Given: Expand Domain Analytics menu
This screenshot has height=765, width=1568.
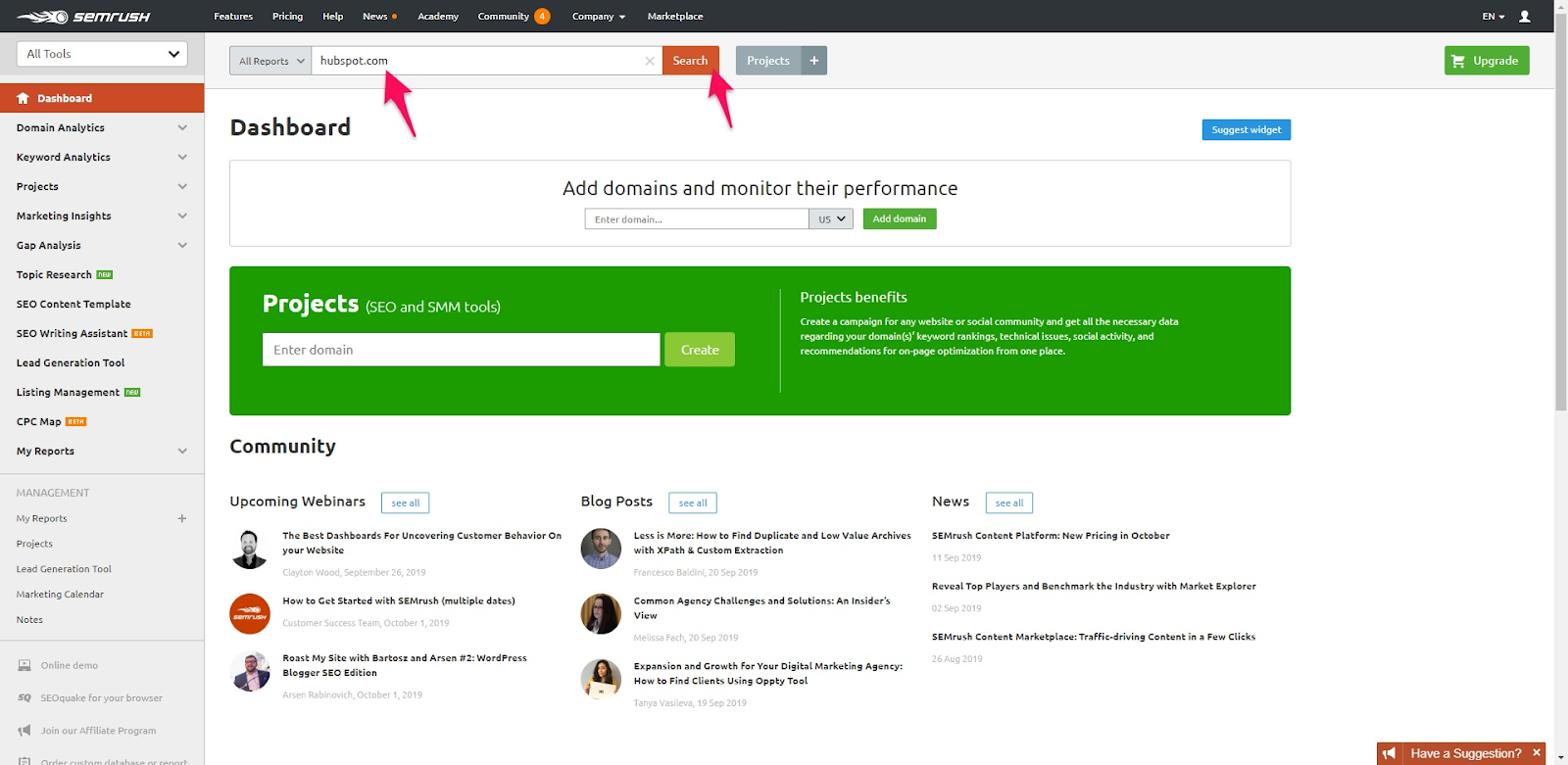Looking at the screenshot, I should coord(182,127).
